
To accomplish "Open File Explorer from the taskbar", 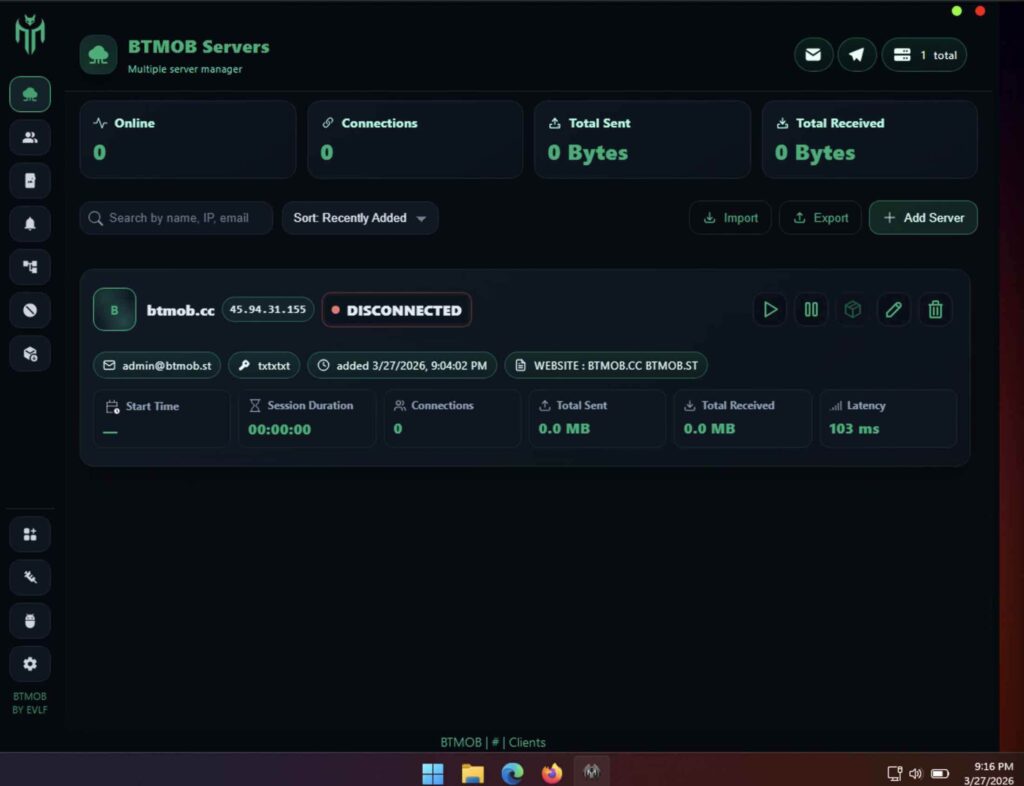I will click(x=473, y=774).
